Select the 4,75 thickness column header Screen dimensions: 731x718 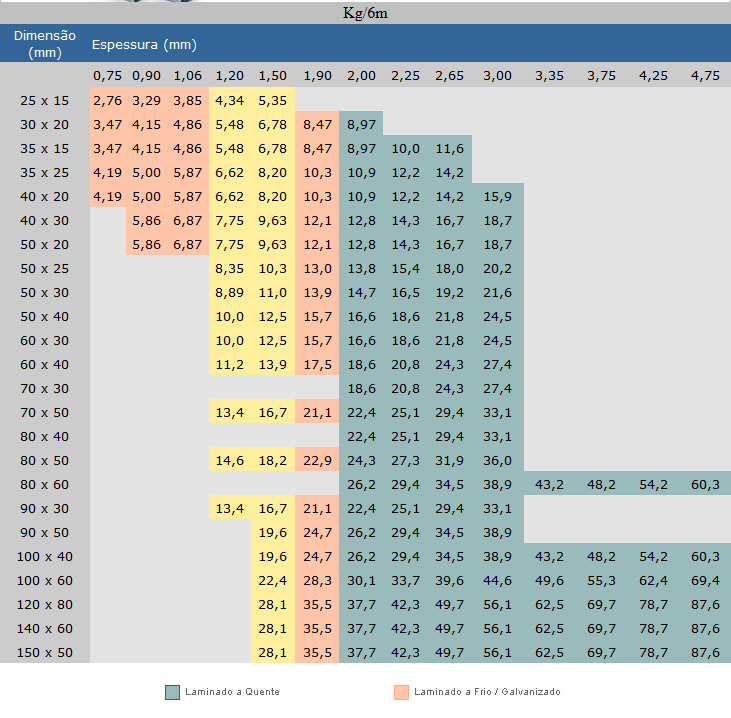[704, 76]
